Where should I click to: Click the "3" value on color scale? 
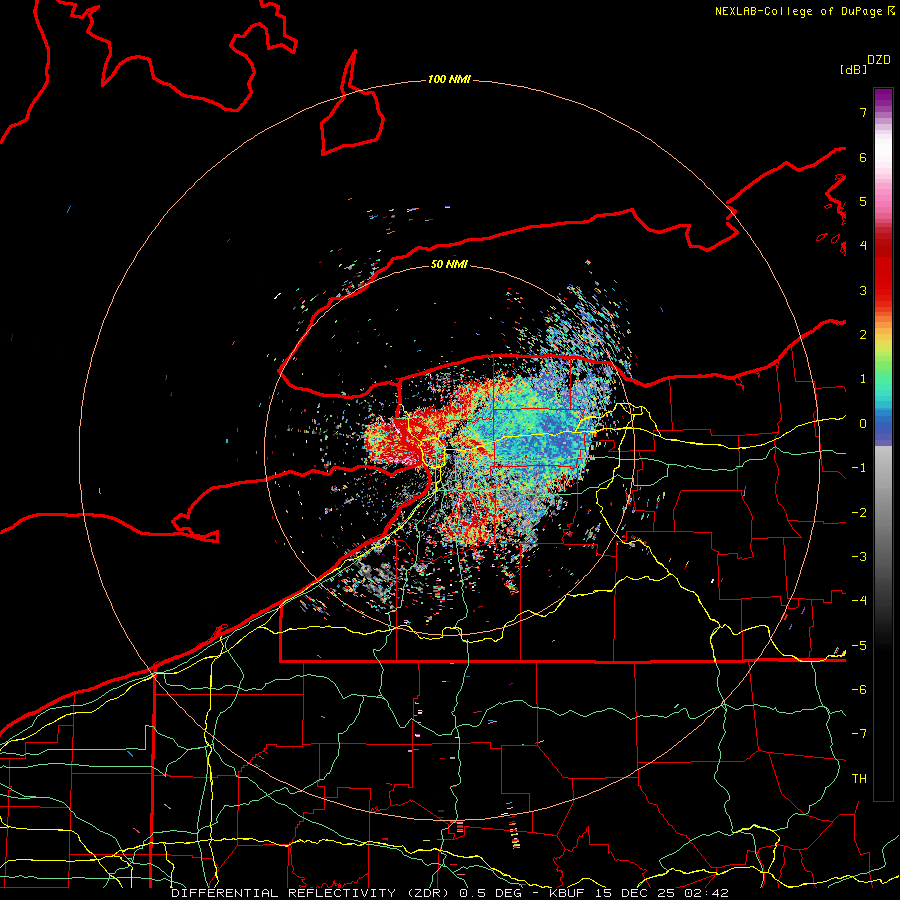(863, 290)
